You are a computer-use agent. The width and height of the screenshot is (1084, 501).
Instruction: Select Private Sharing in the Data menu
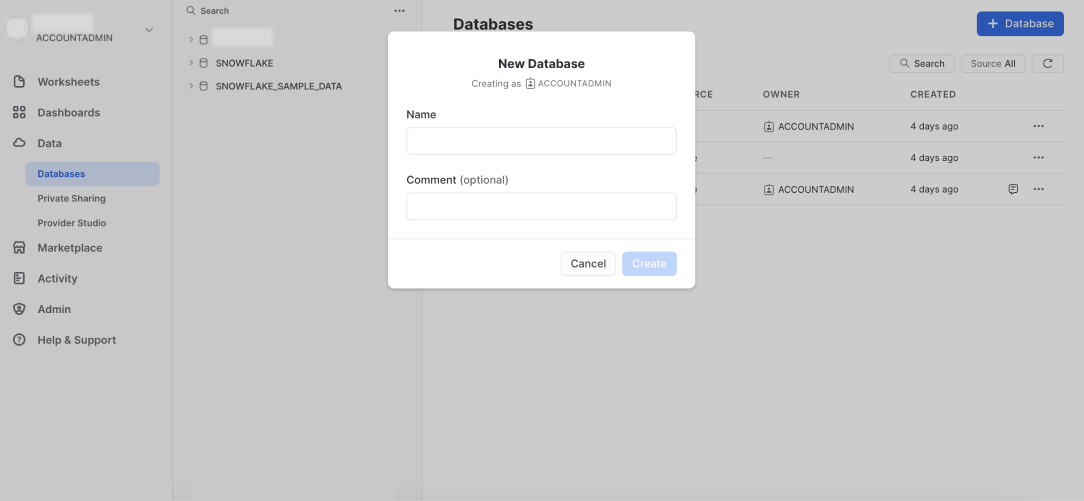coord(71,199)
